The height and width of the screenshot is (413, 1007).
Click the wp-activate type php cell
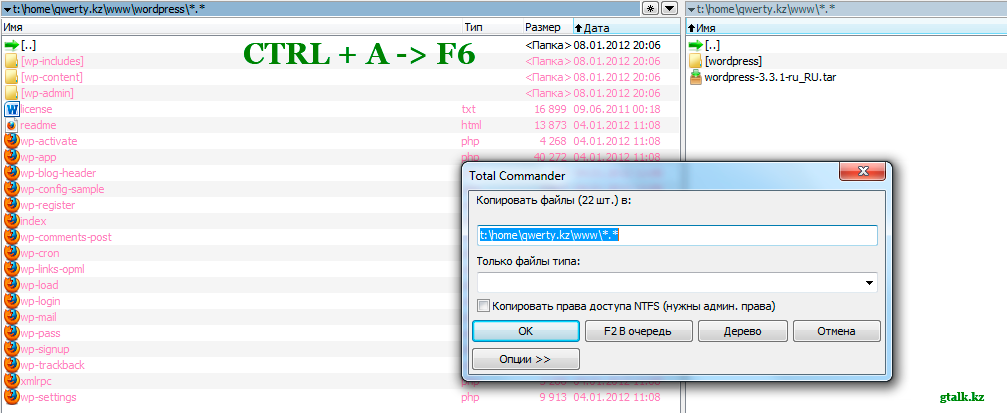(x=471, y=141)
